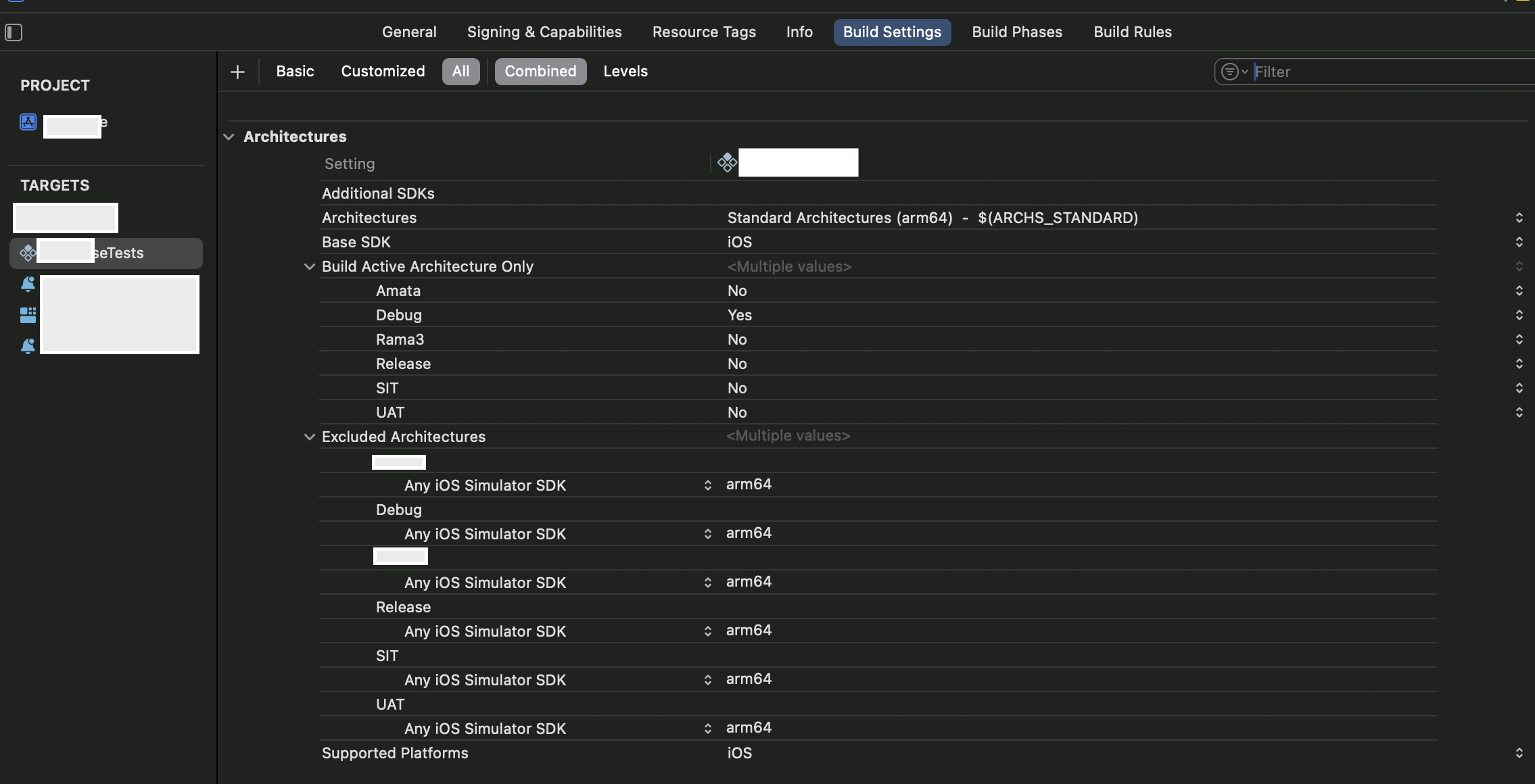Click arm64 value under SIT configuration
Screen dimensions: 1535x784
coord(749,679)
